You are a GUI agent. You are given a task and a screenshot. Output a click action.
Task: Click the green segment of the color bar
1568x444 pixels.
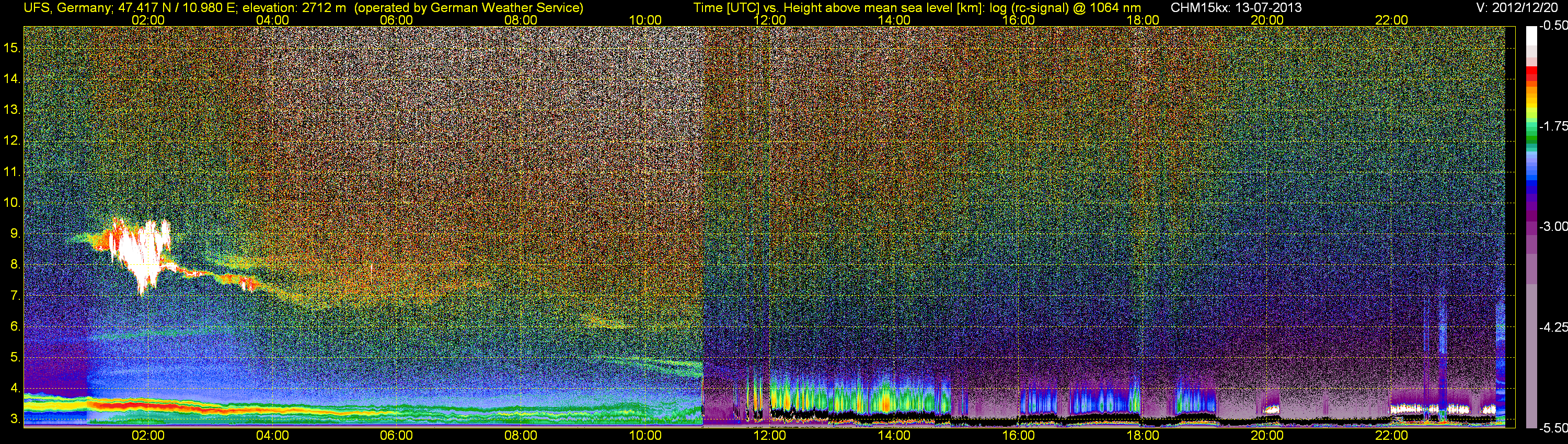pyautogui.click(x=1531, y=137)
